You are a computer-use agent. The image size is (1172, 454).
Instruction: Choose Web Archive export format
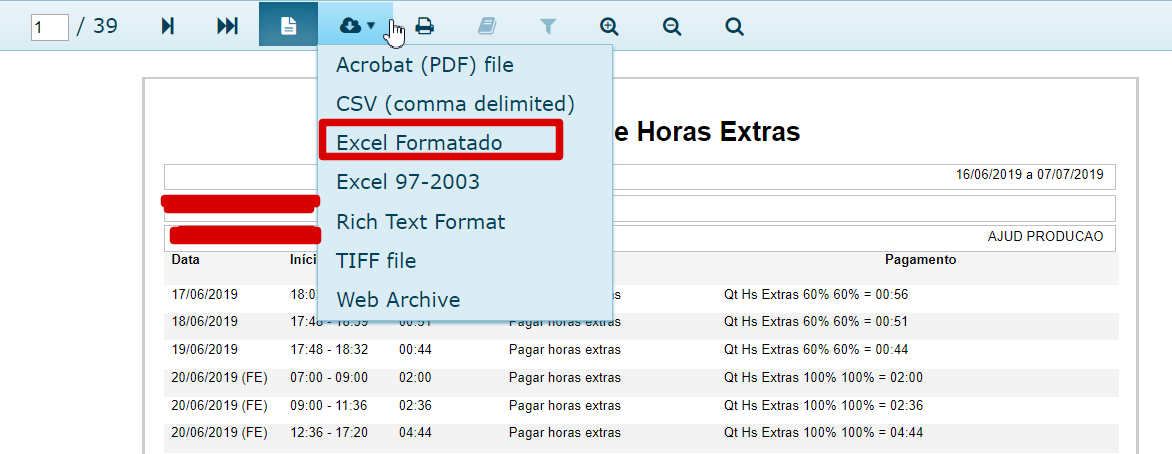point(398,299)
